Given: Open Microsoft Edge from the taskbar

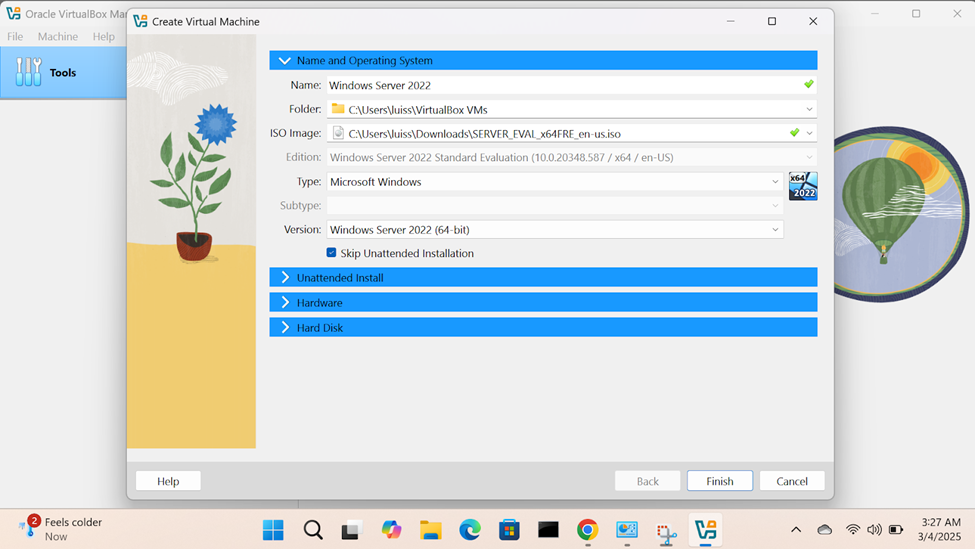Looking at the screenshot, I should [469, 530].
